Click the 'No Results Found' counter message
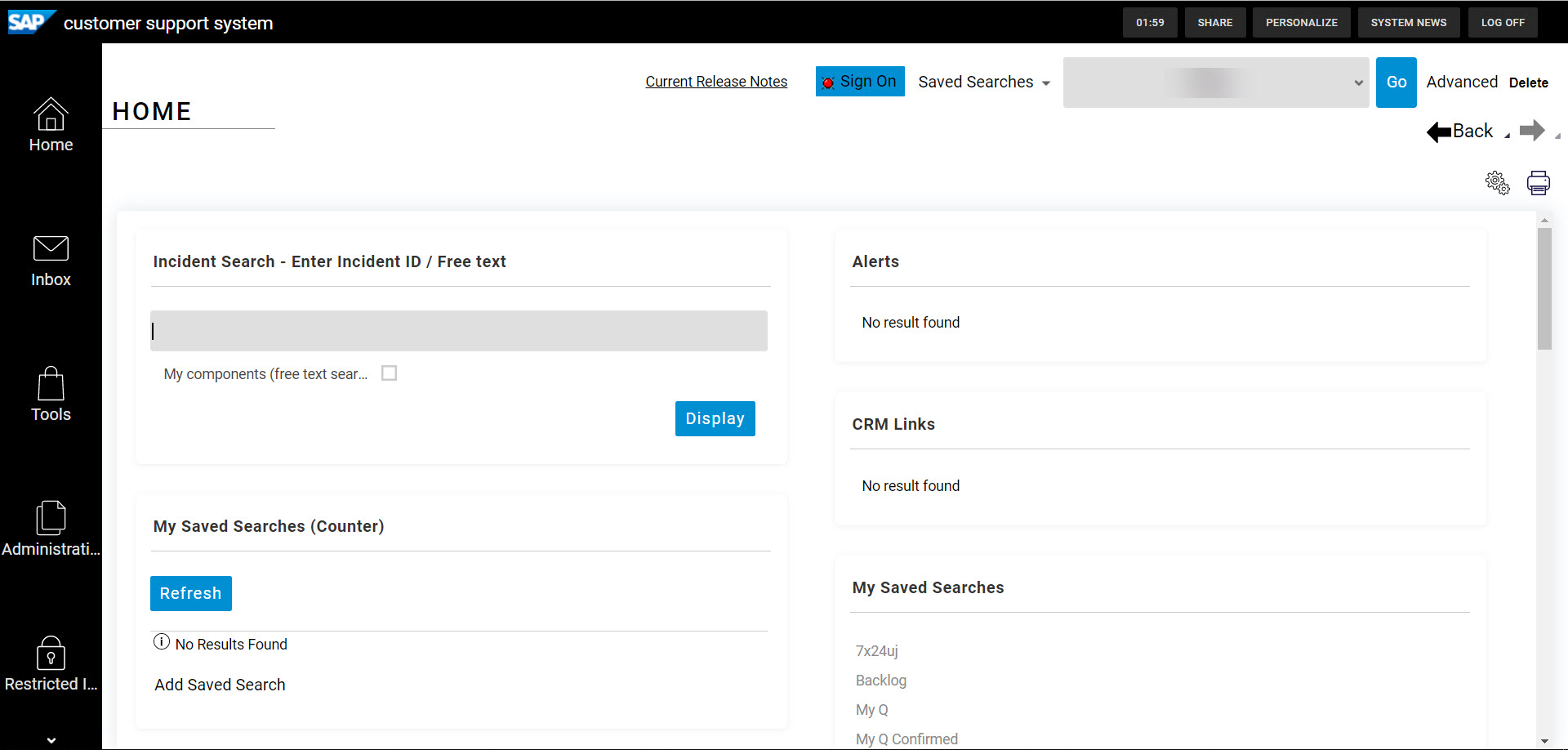 [231, 645]
